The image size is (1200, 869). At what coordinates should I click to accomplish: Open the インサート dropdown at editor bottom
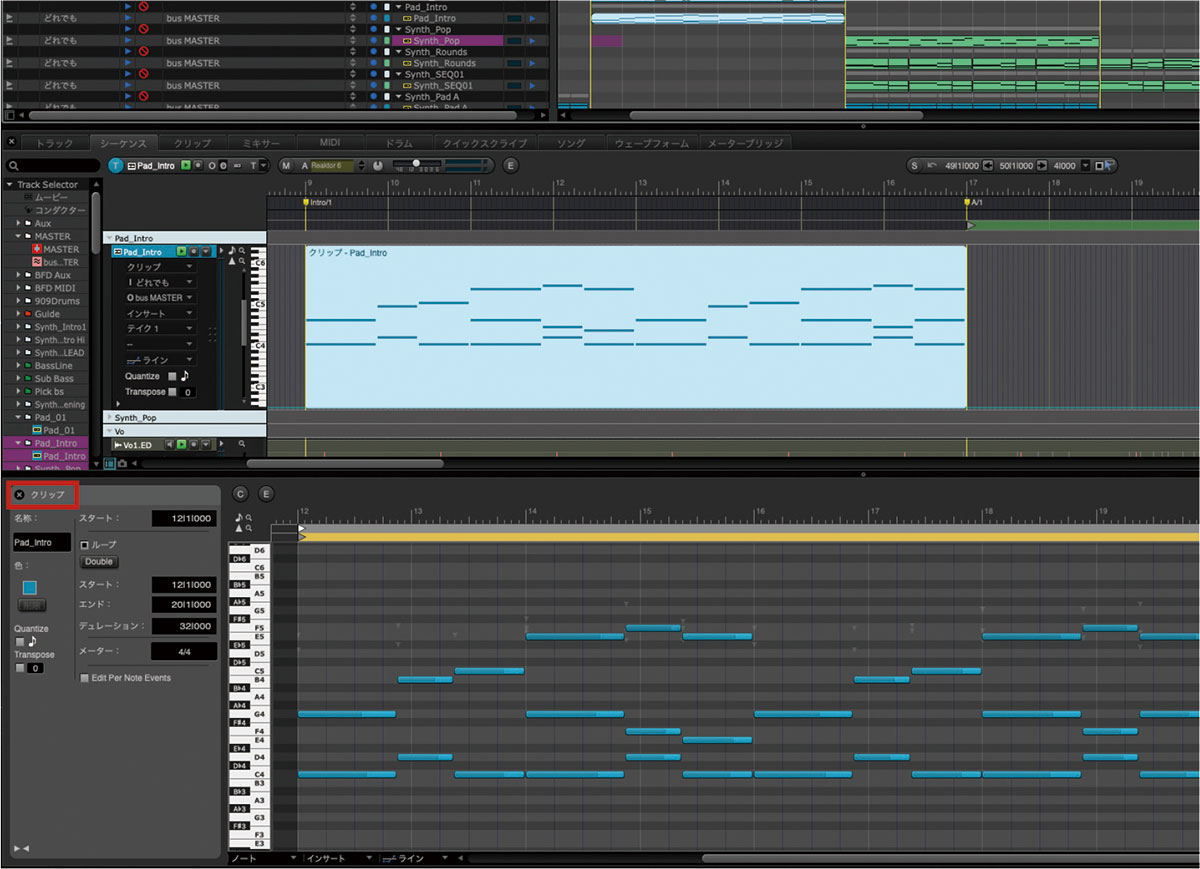click(340, 859)
